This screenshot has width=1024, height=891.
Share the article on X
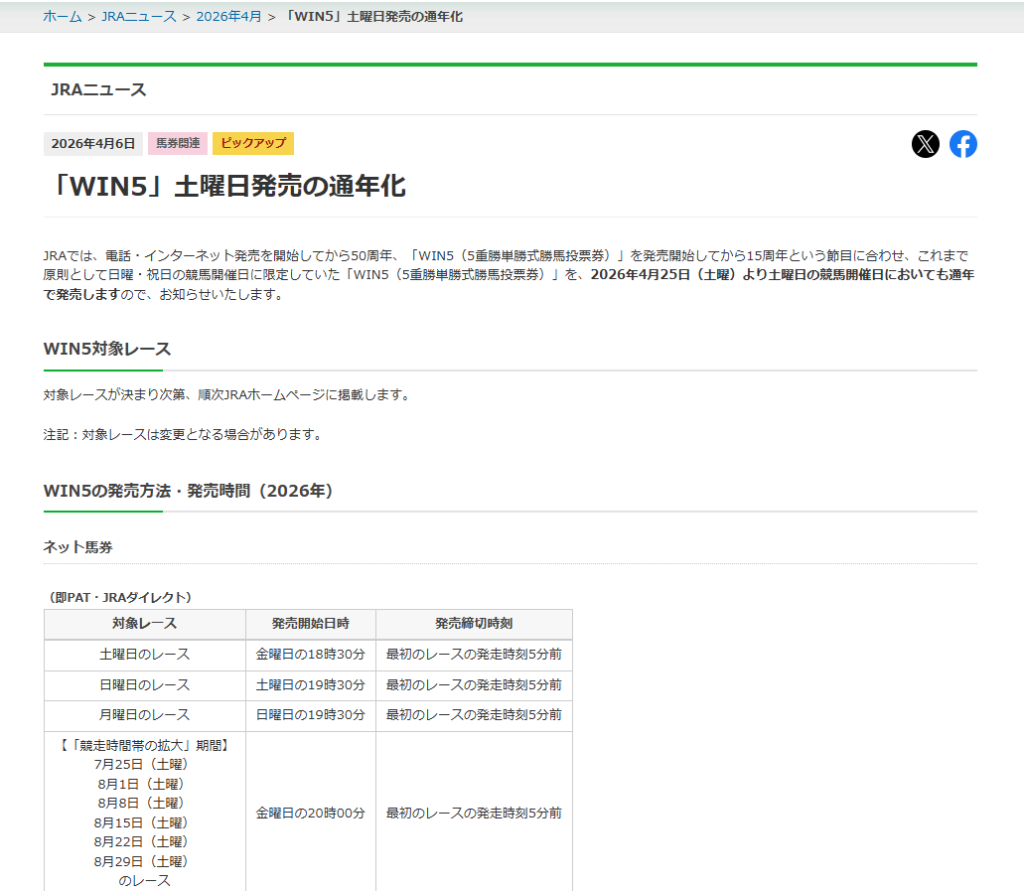[925, 144]
